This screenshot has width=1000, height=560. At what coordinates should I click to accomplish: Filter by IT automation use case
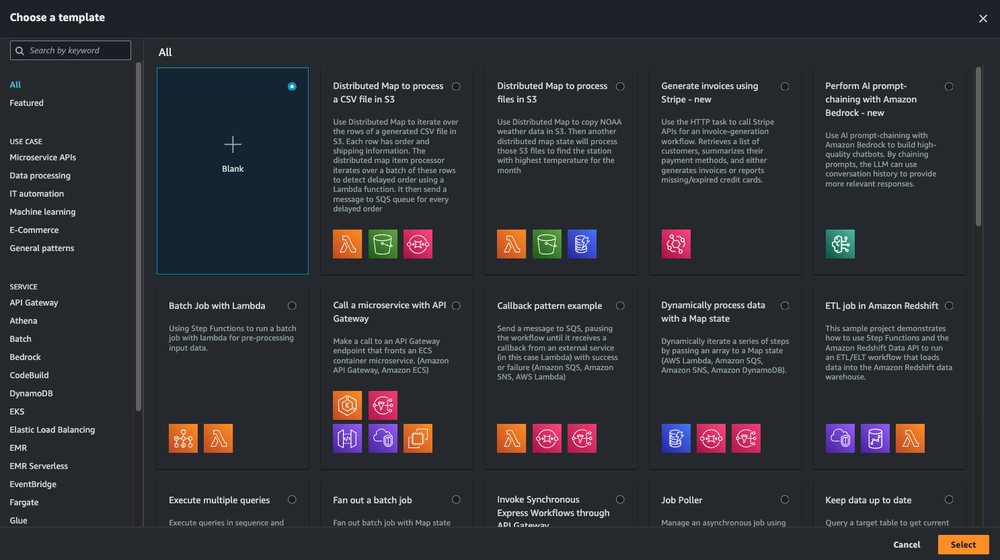click(36, 193)
